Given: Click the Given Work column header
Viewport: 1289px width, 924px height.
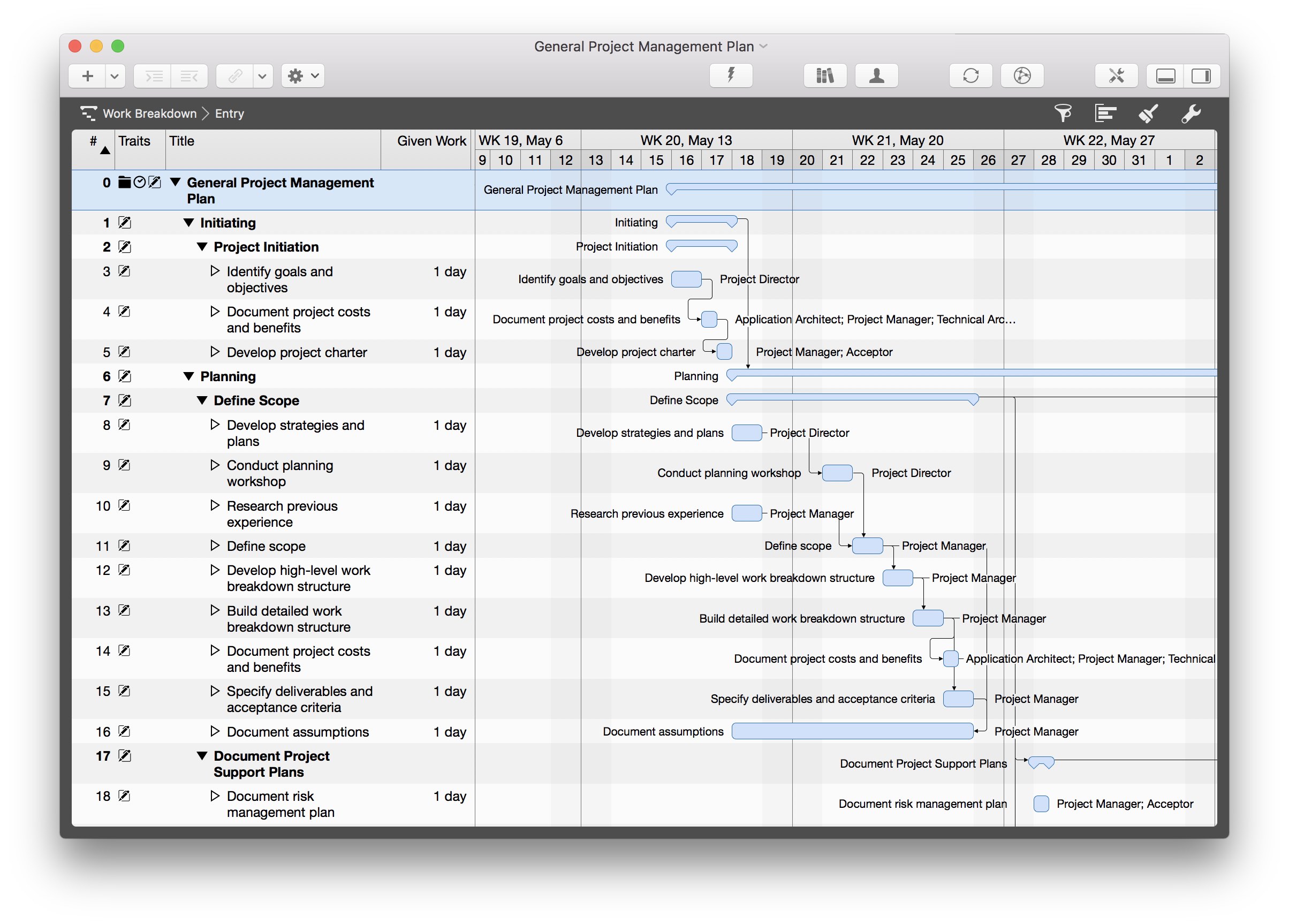Looking at the screenshot, I should (x=431, y=141).
